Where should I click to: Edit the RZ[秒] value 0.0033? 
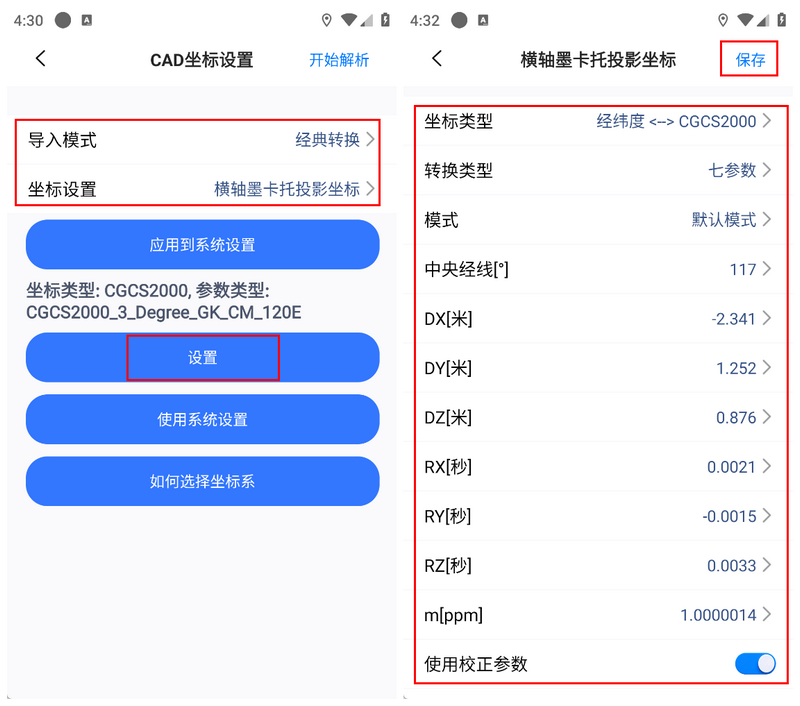[597, 565]
